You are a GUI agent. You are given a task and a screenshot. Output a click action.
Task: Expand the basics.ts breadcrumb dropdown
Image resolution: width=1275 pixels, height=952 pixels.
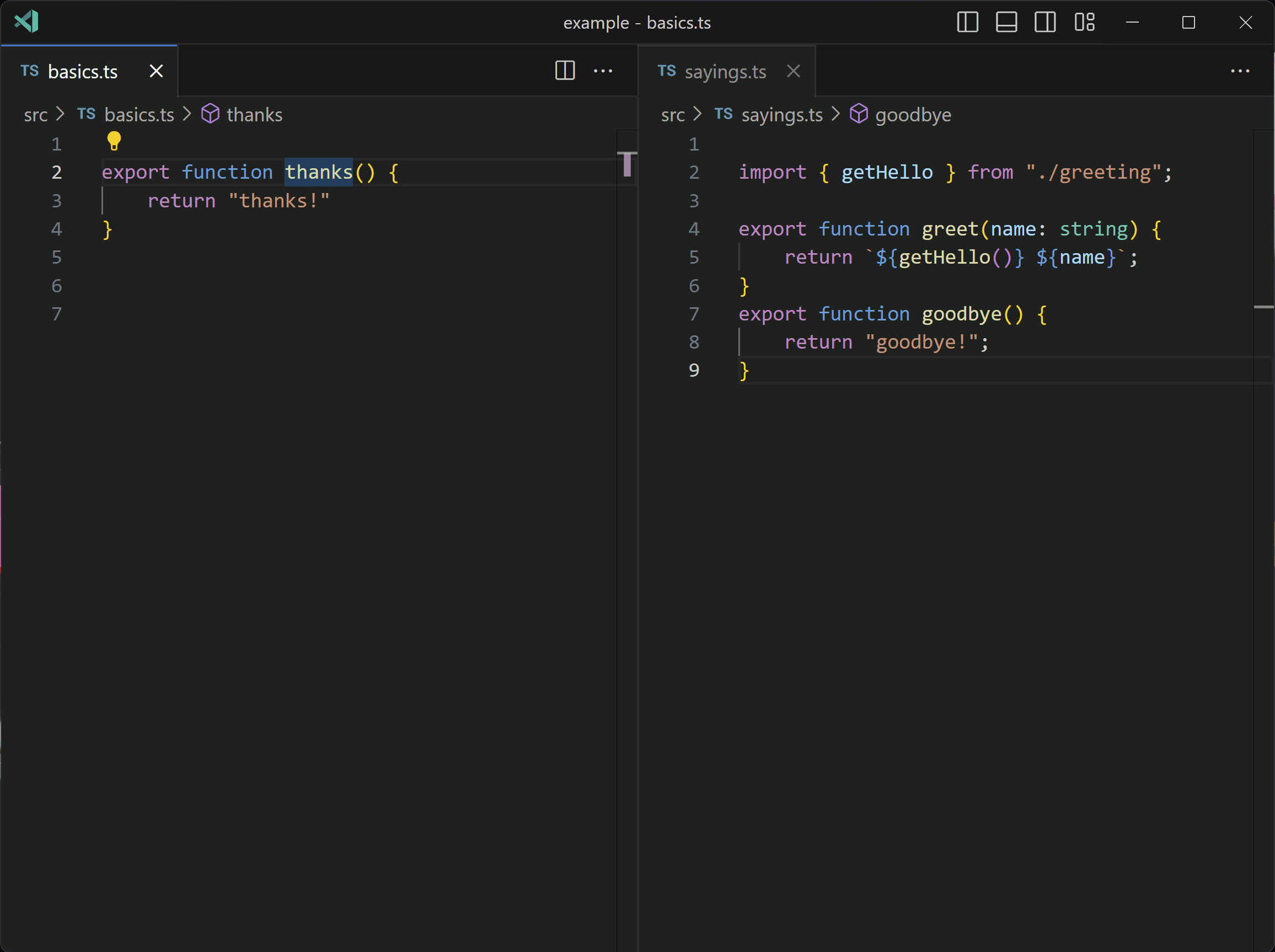coord(139,115)
